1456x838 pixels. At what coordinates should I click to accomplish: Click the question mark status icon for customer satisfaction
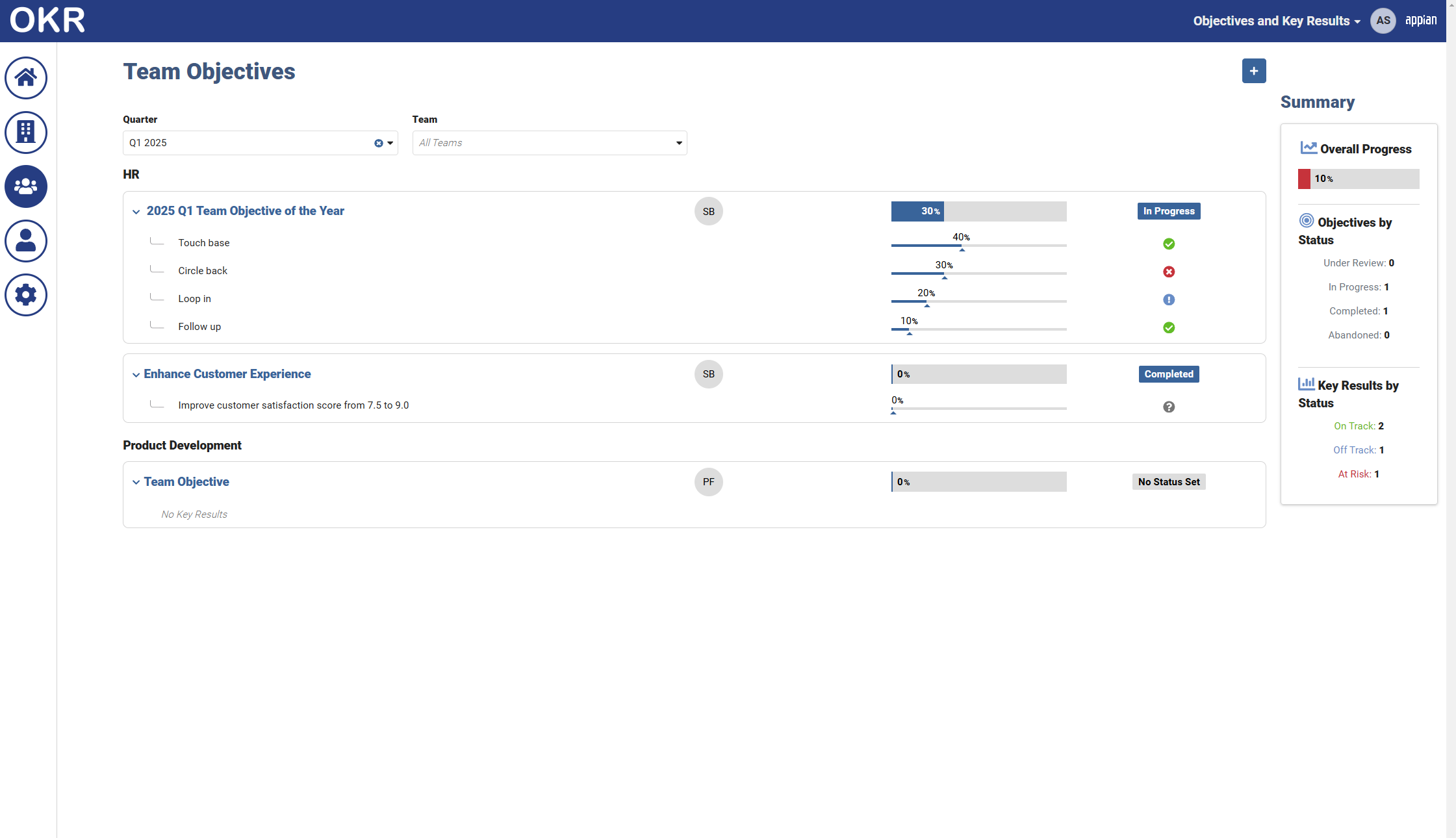click(x=1169, y=407)
